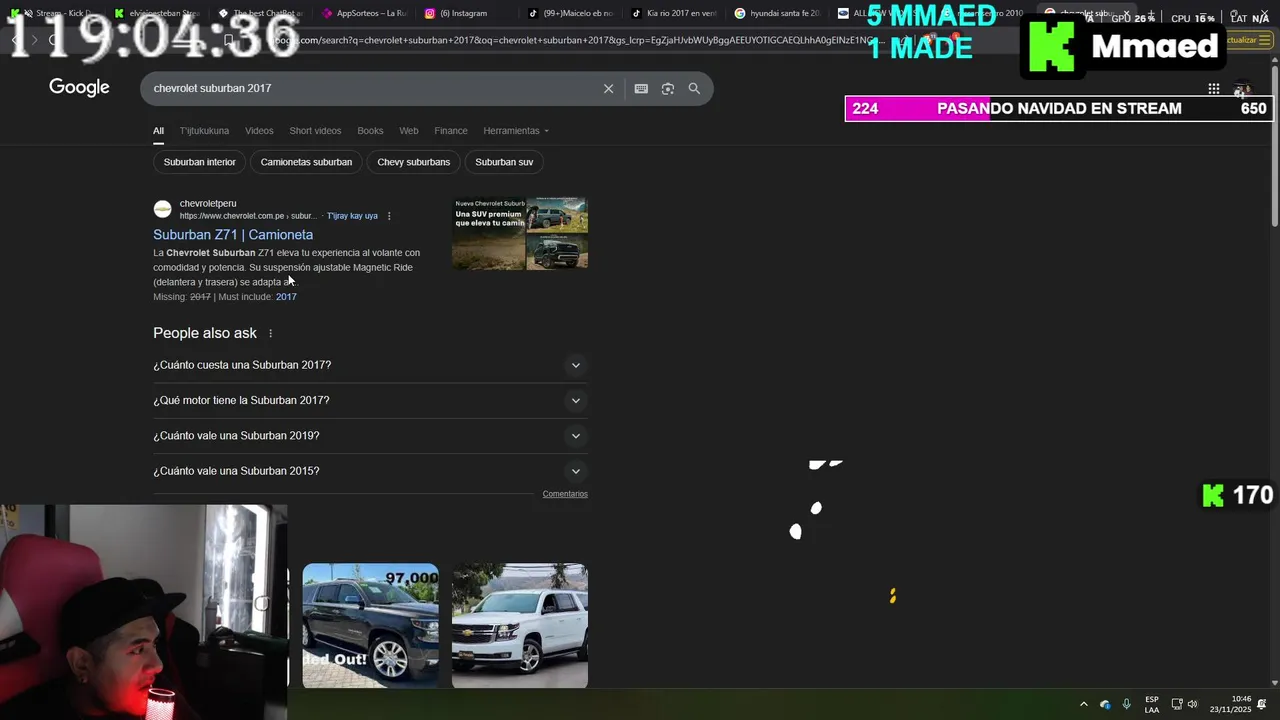Click the Camionetas suburban suggestion chip
The width and height of the screenshot is (1280, 720).
pos(306,162)
